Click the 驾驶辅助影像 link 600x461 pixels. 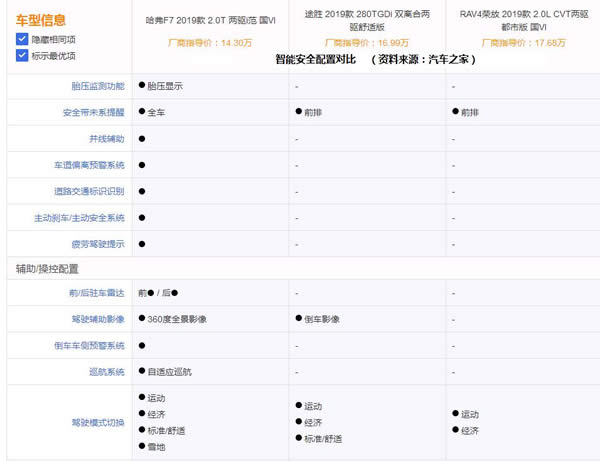click(x=98, y=319)
